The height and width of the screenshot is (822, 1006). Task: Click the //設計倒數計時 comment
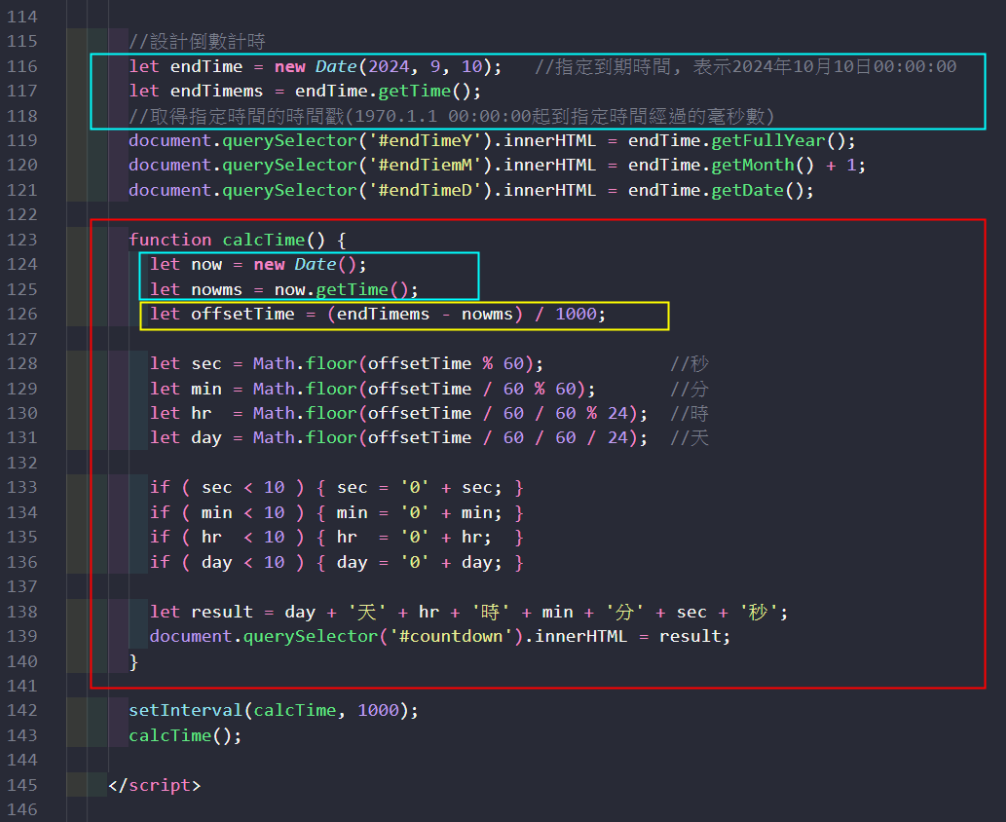pyautogui.click(x=197, y=41)
